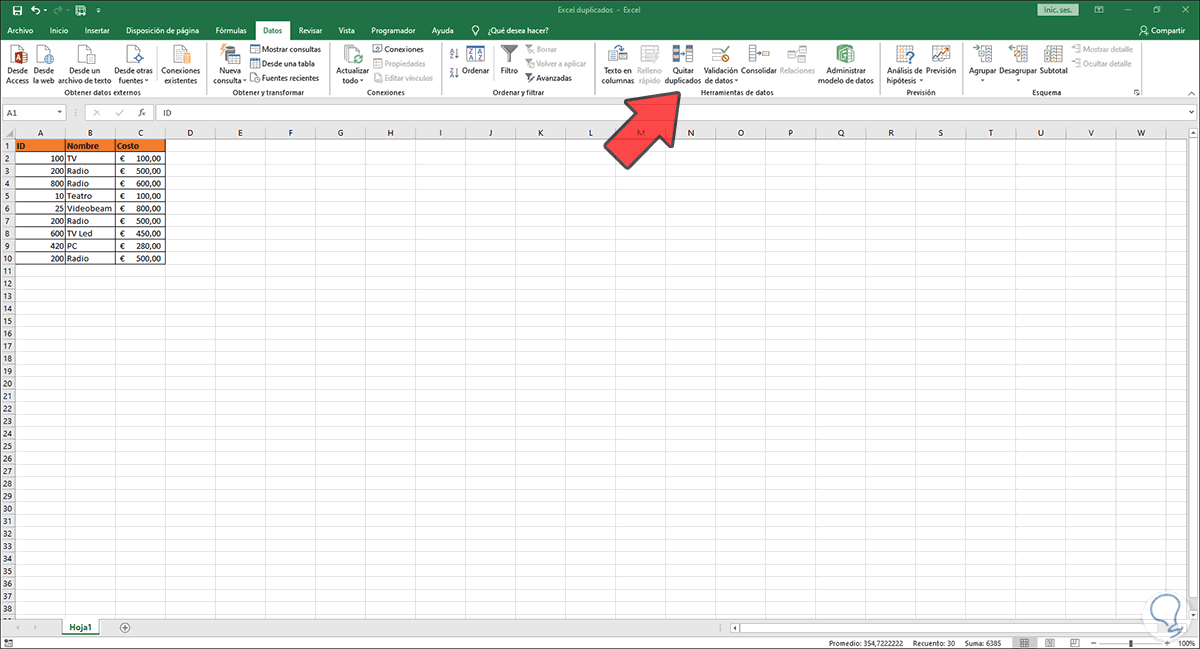Image resolution: width=1200 pixels, height=649 pixels.
Task: Select the Hoja1 sheet tab
Action: pyautogui.click(x=81, y=627)
